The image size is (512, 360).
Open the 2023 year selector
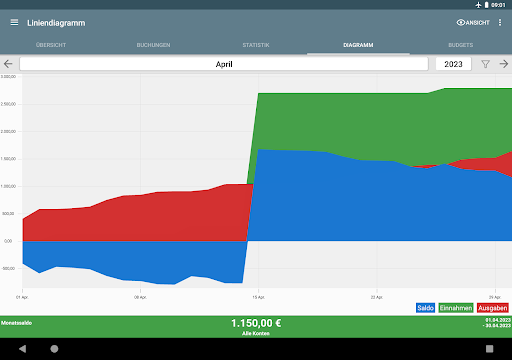point(453,64)
